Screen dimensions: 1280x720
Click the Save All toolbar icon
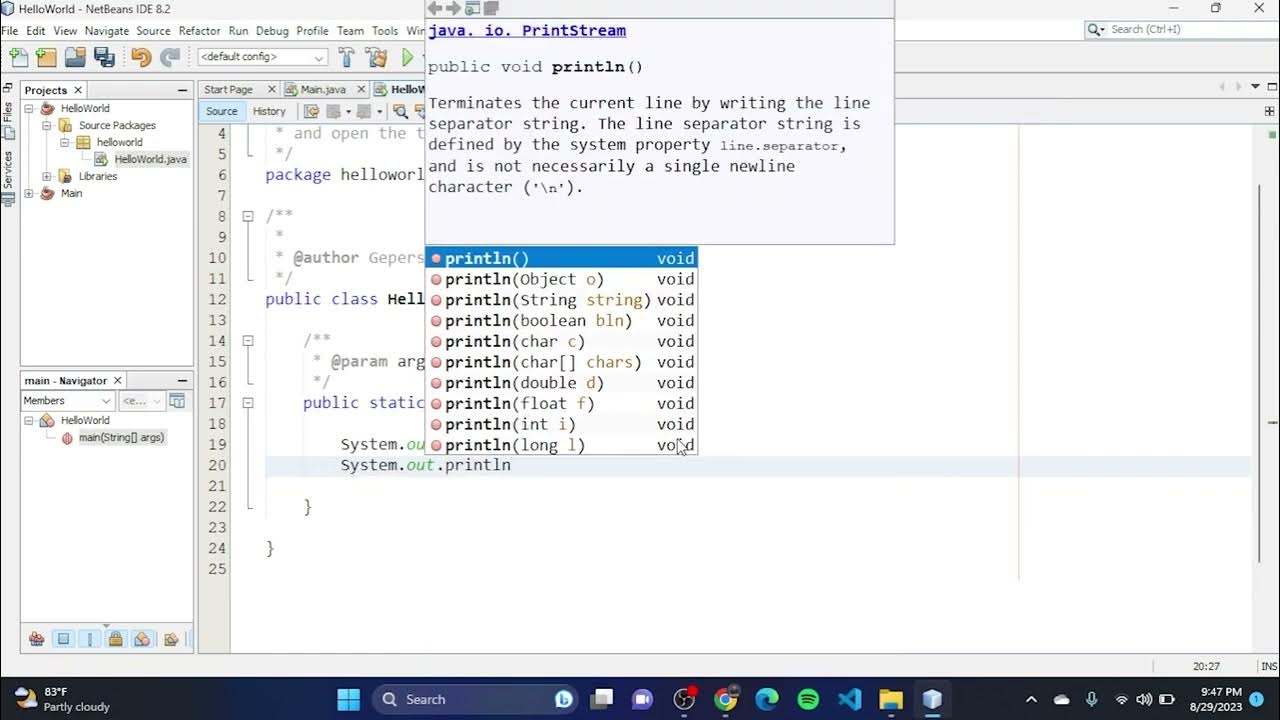coord(104,57)
